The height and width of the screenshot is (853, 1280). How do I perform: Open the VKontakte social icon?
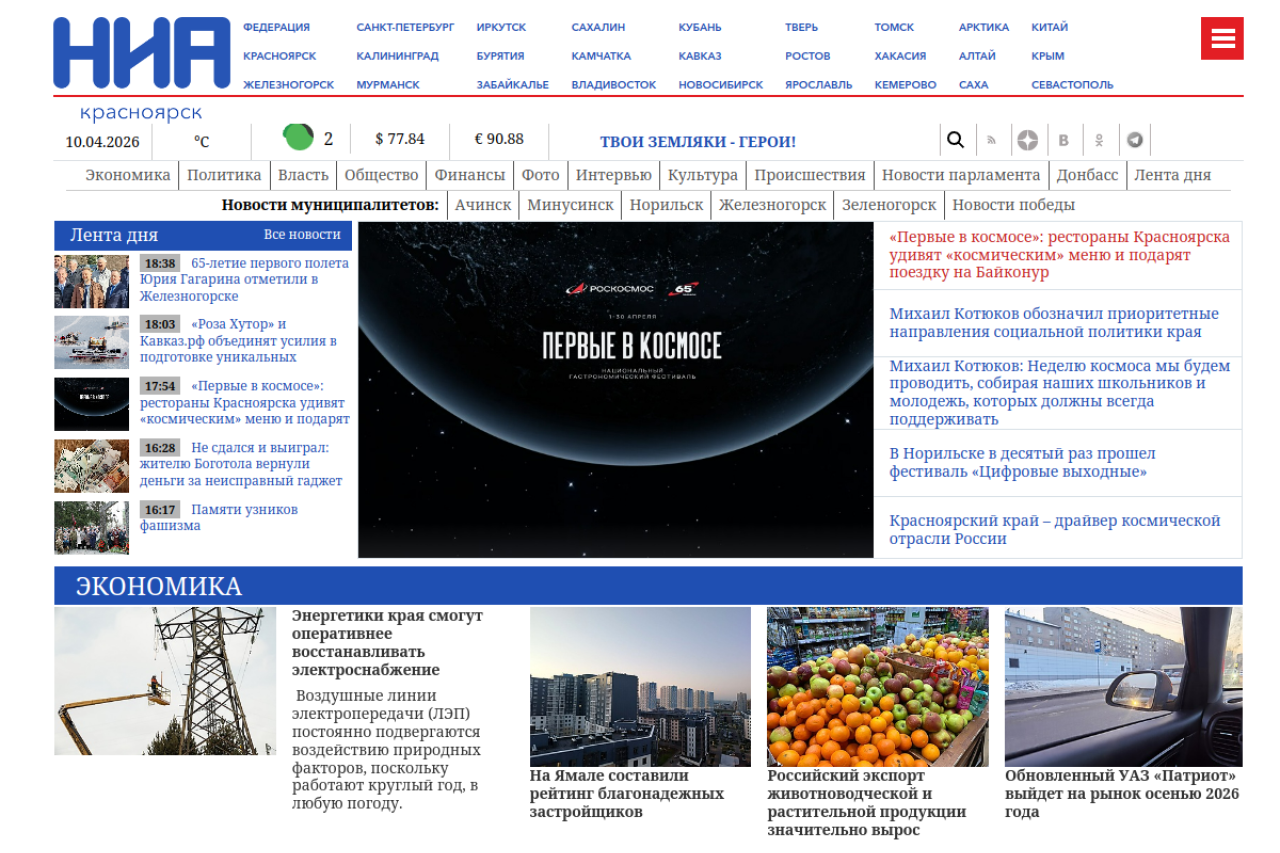pyautogui.click(x=1064, y=140)
